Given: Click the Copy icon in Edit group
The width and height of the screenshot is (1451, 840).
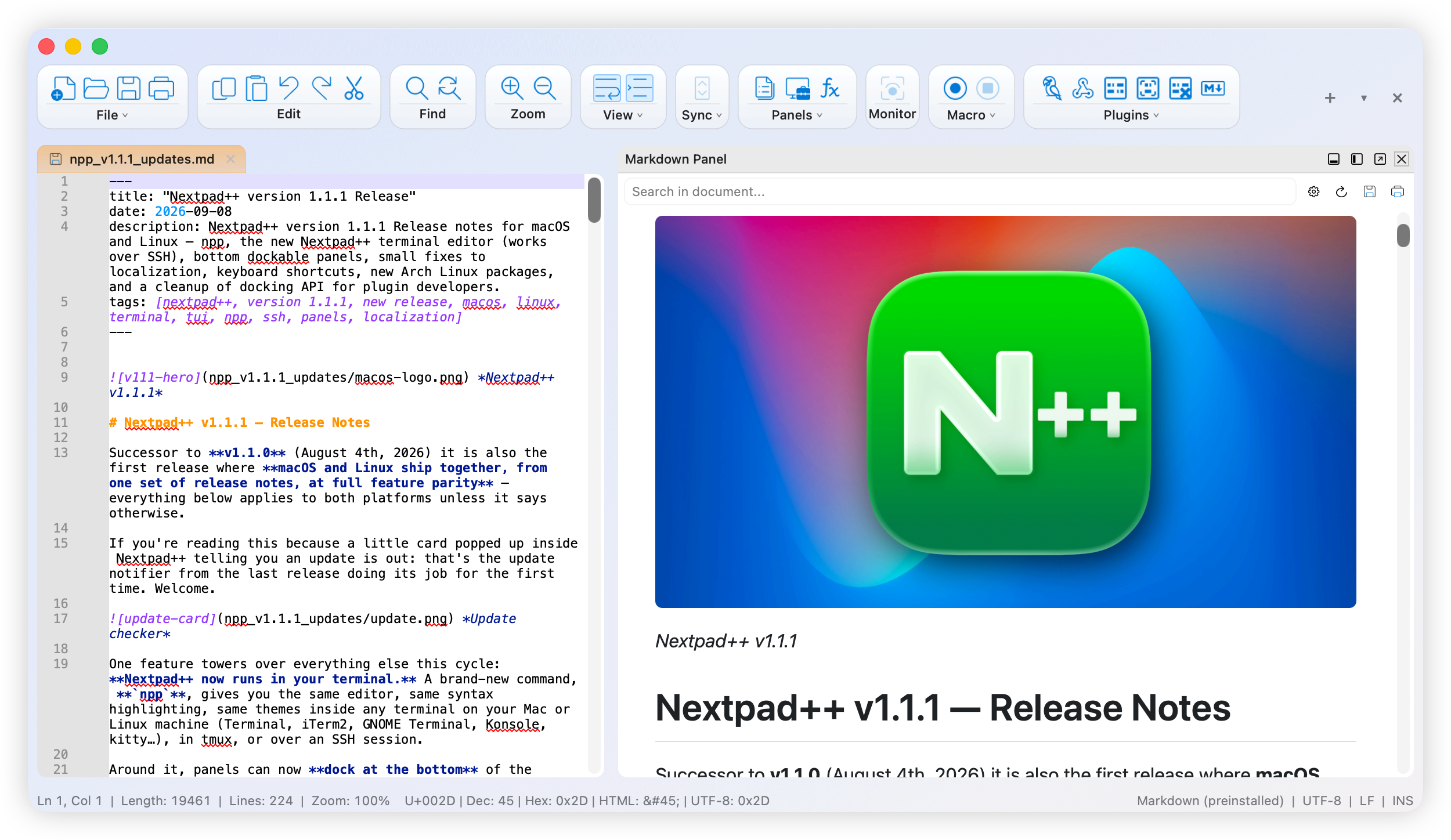Looking at the screenshot, I should click(x=224, y=89).
